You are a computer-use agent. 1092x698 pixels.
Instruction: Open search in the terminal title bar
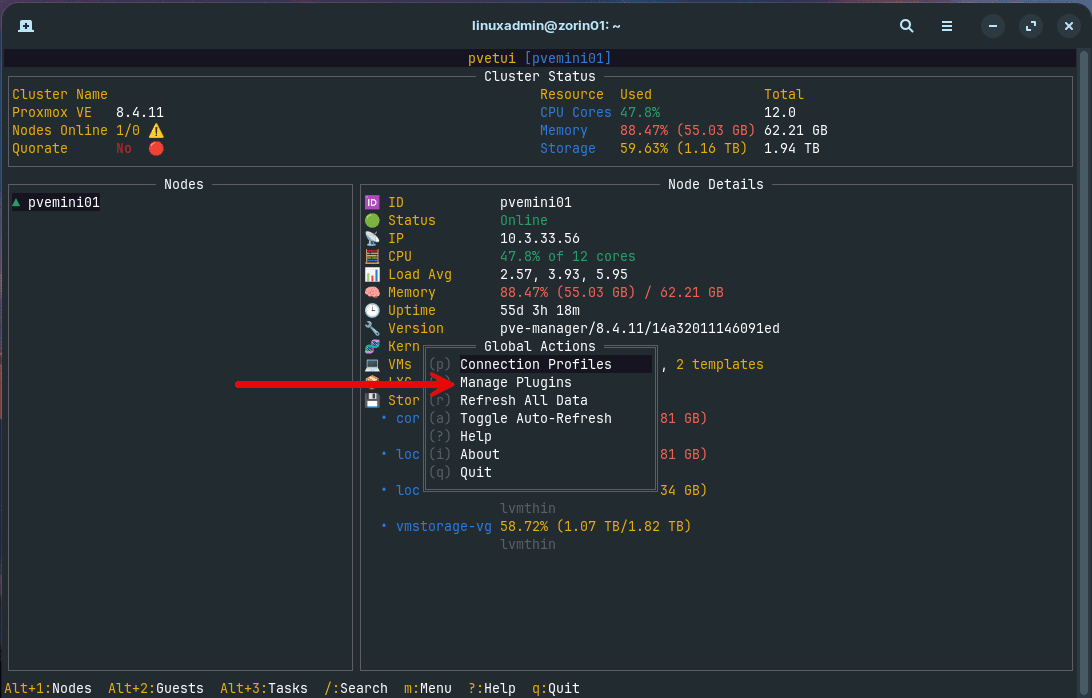tap(906, 26)
